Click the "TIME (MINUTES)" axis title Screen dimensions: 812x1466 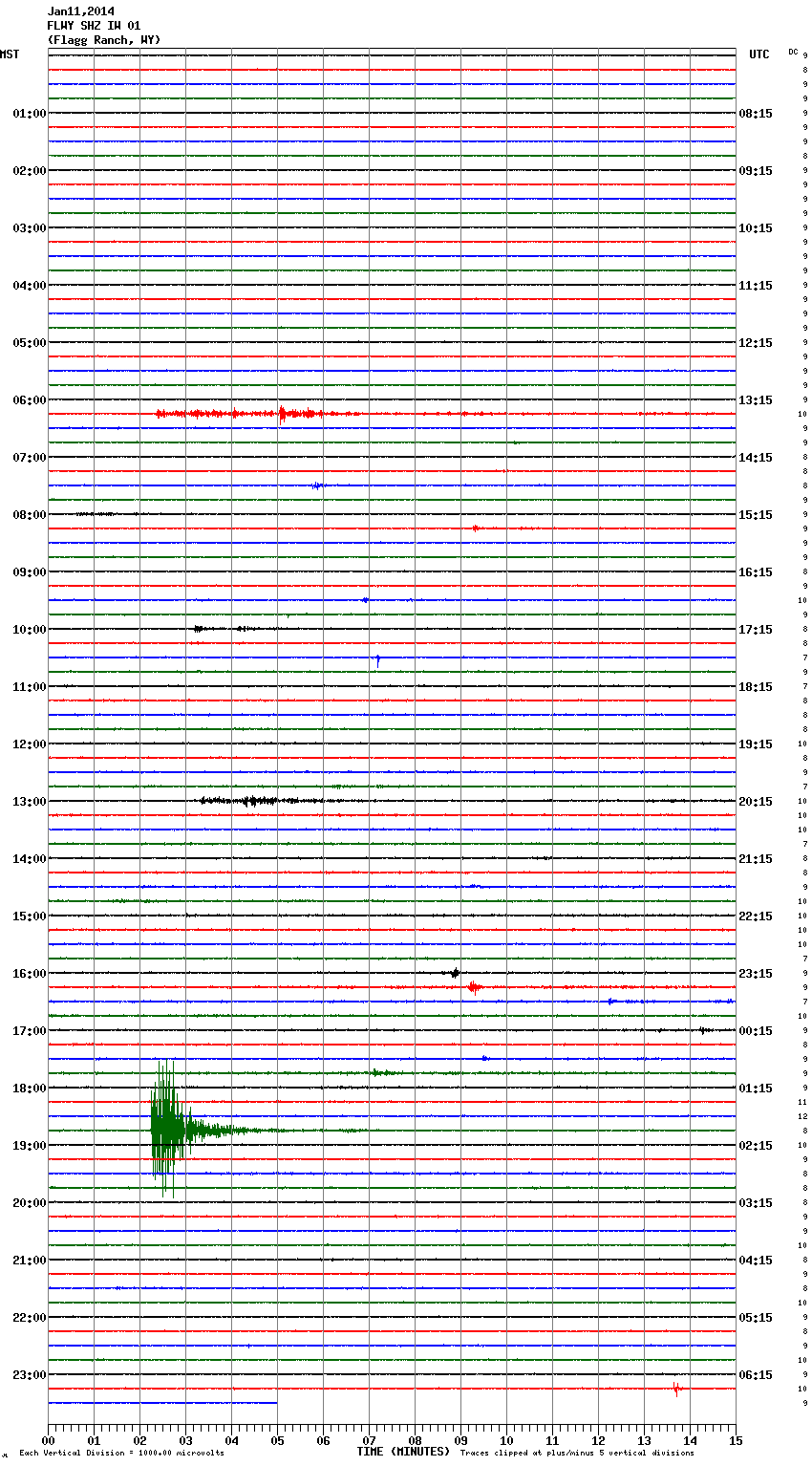click(x=403, y=1452)
